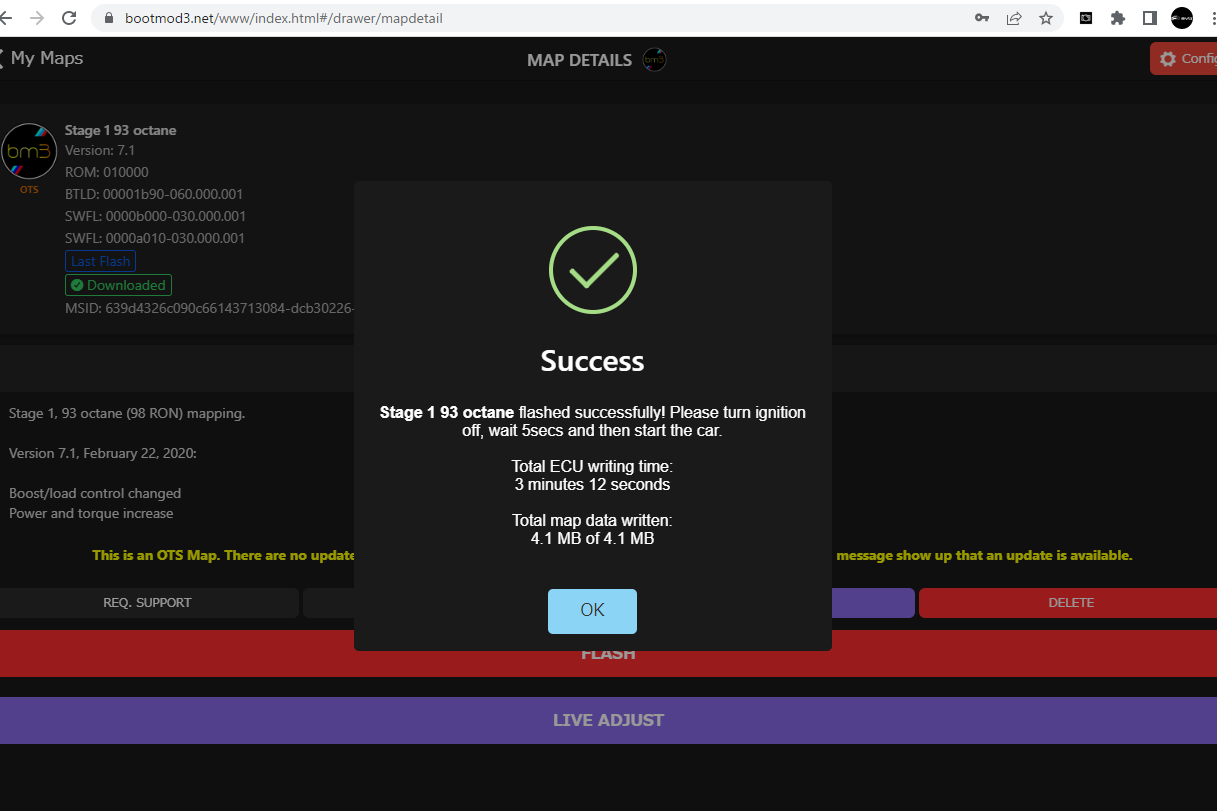The width and height of the screenshot is (1217, 811).
Task: Click the bootmod3.net address bar URL
Action: coord(284,18)
